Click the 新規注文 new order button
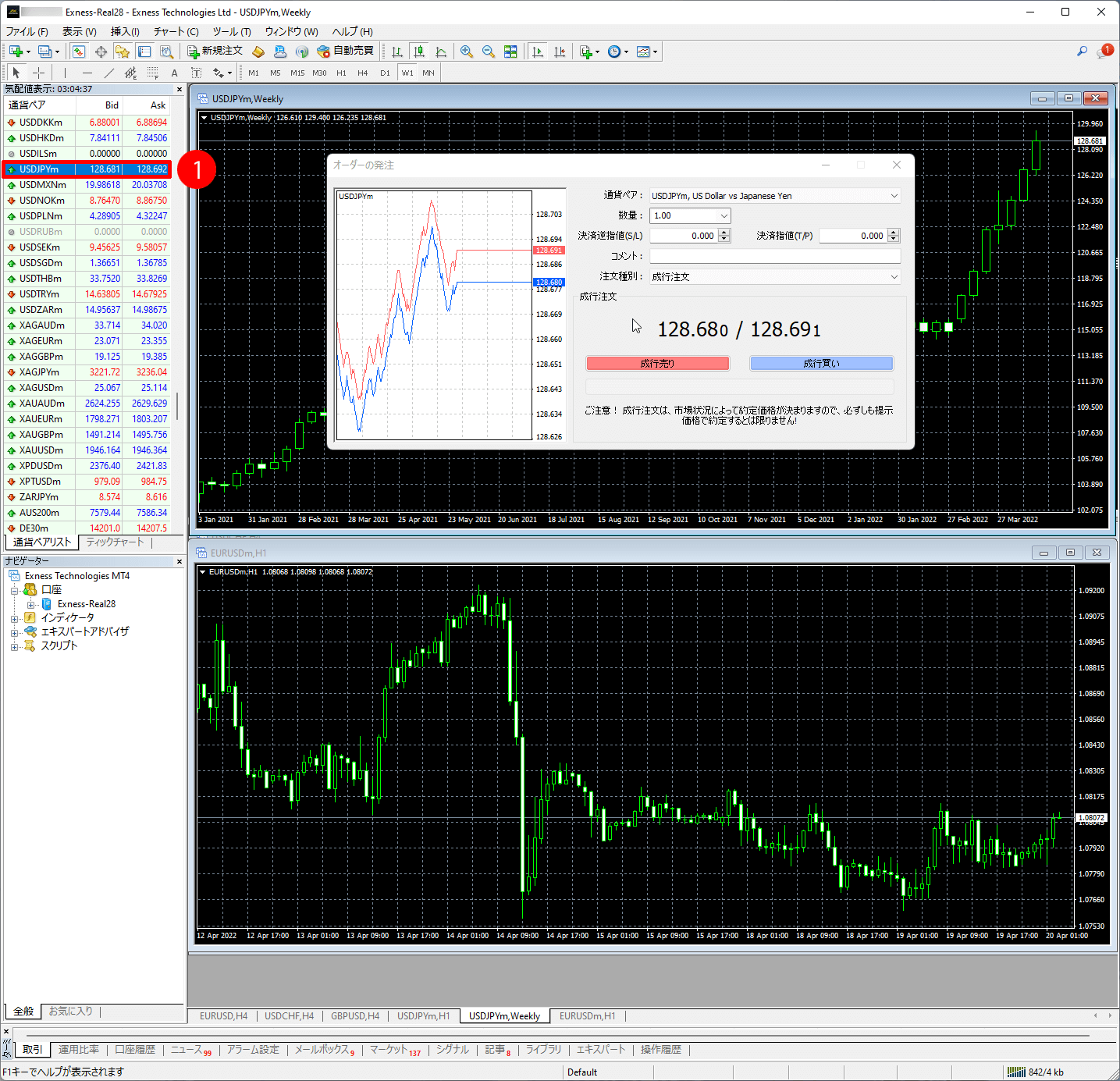This screenshot has height=1081, width=1120. [215, 51]
